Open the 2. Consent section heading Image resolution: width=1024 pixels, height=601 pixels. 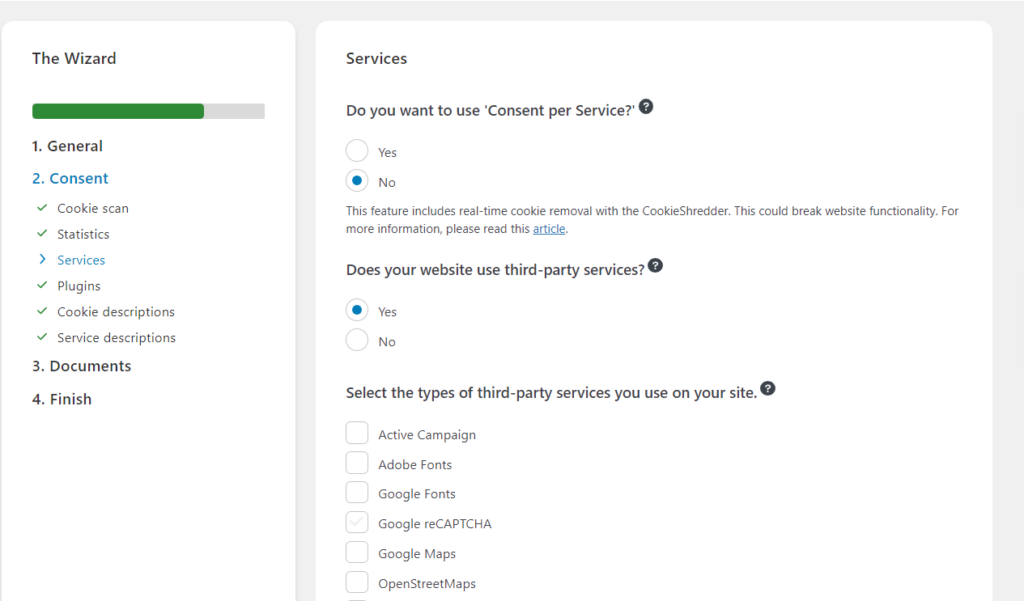point(70,178)
